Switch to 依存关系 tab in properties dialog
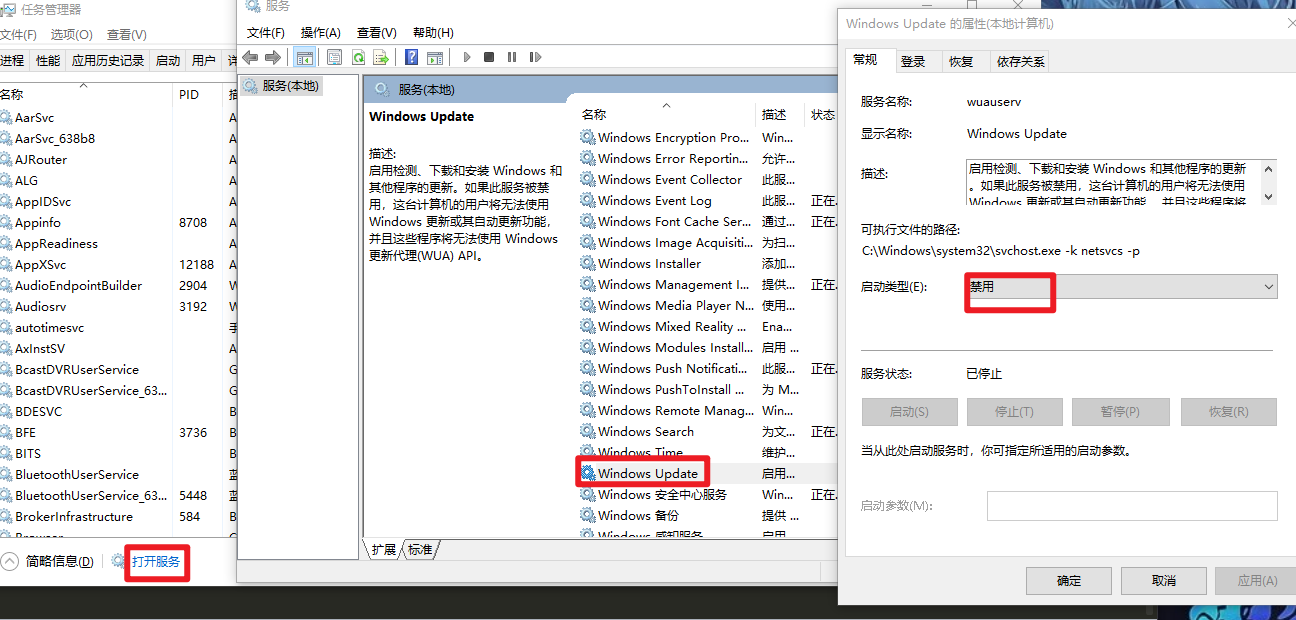The height and width of the screenshot is (620, 1296). coord(1020,61)
